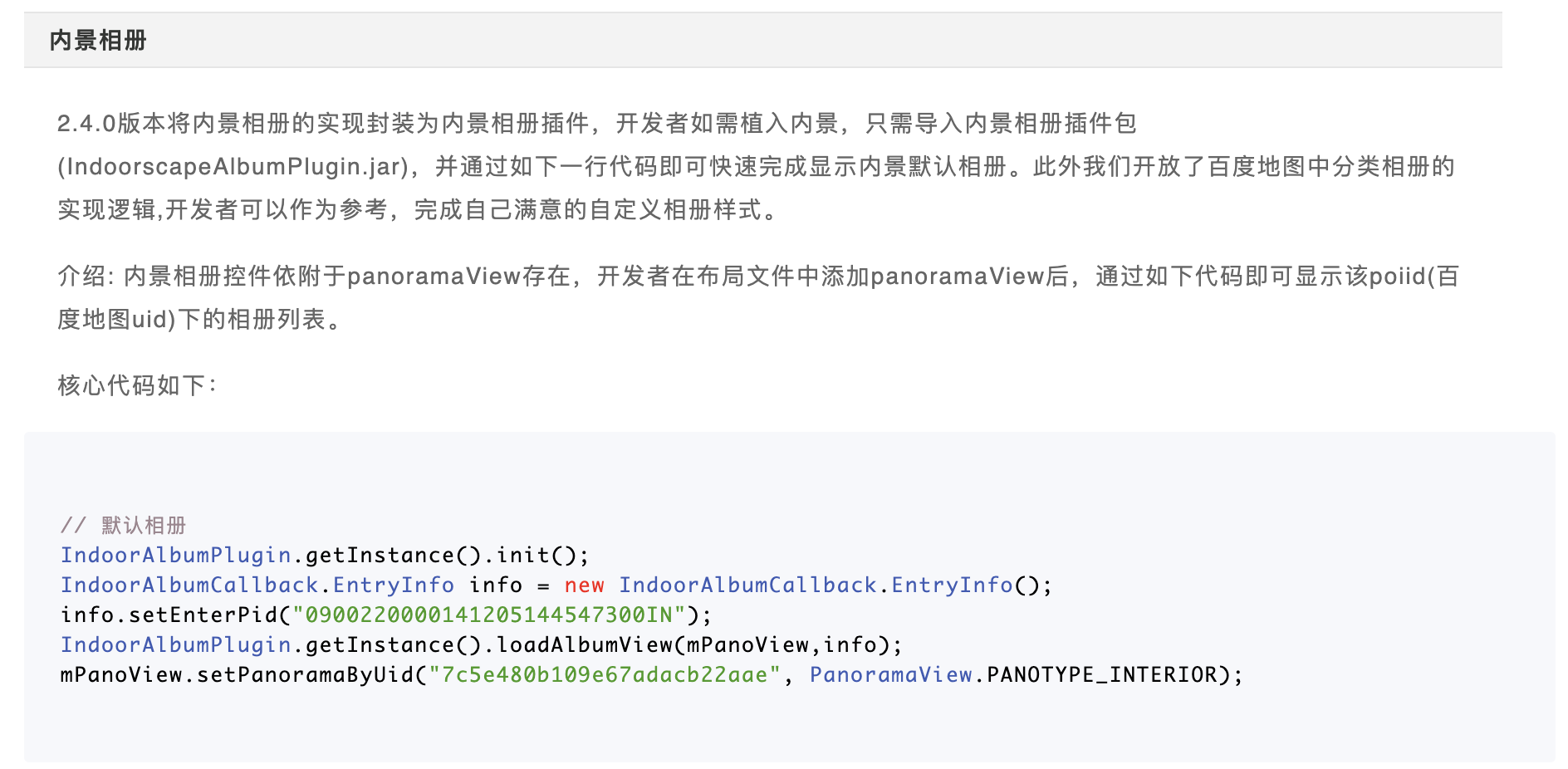This screenshot has height=769, width=1568.
Task: Click the paragraph starting with 2.4.0版本
Action: click(x=756, y=166)
